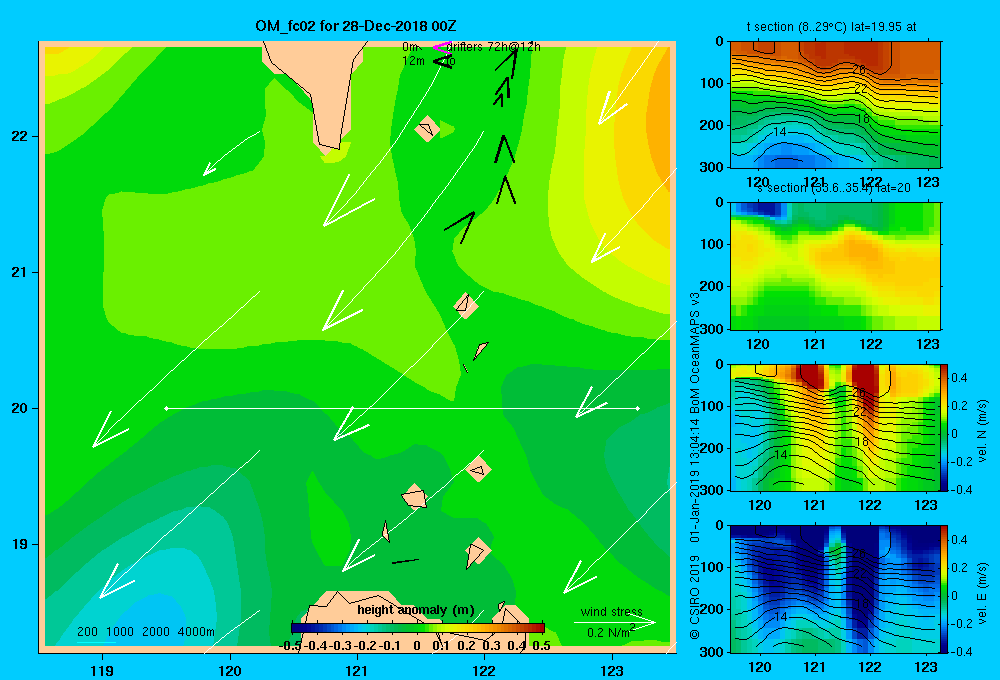The width and height of the screenshot is (1000, 680).
Task: Click depth label 200 of vel. N section
Action: [712, 448]
